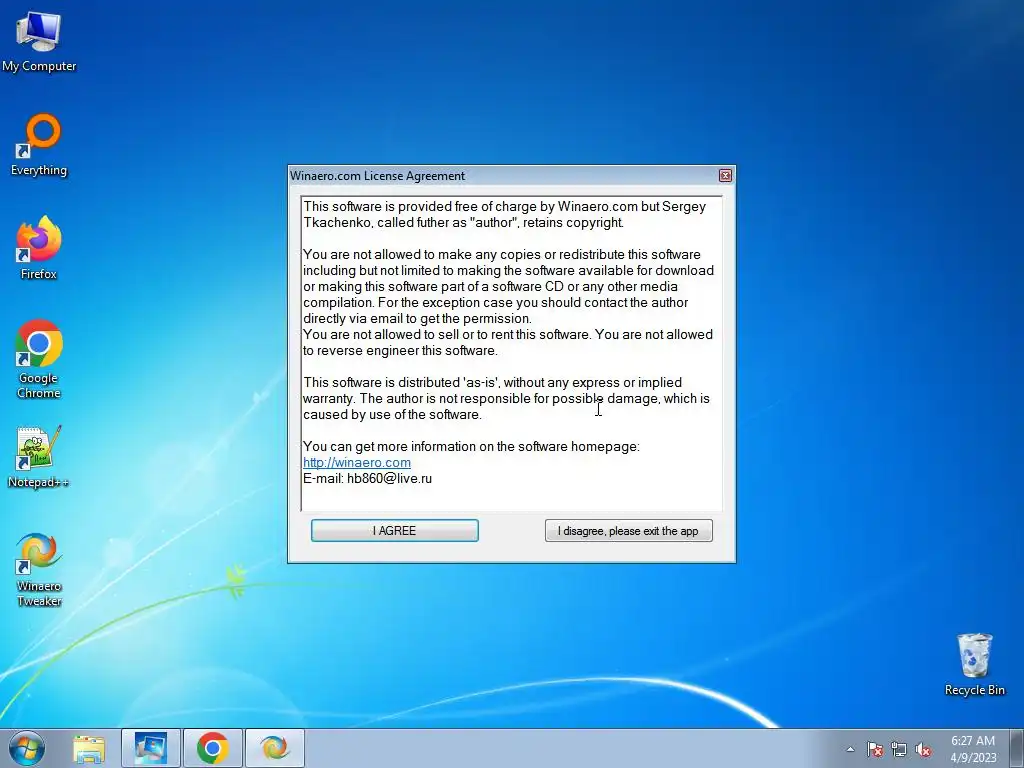Select the Recycle Bin icon

click(x=974, y=664)
